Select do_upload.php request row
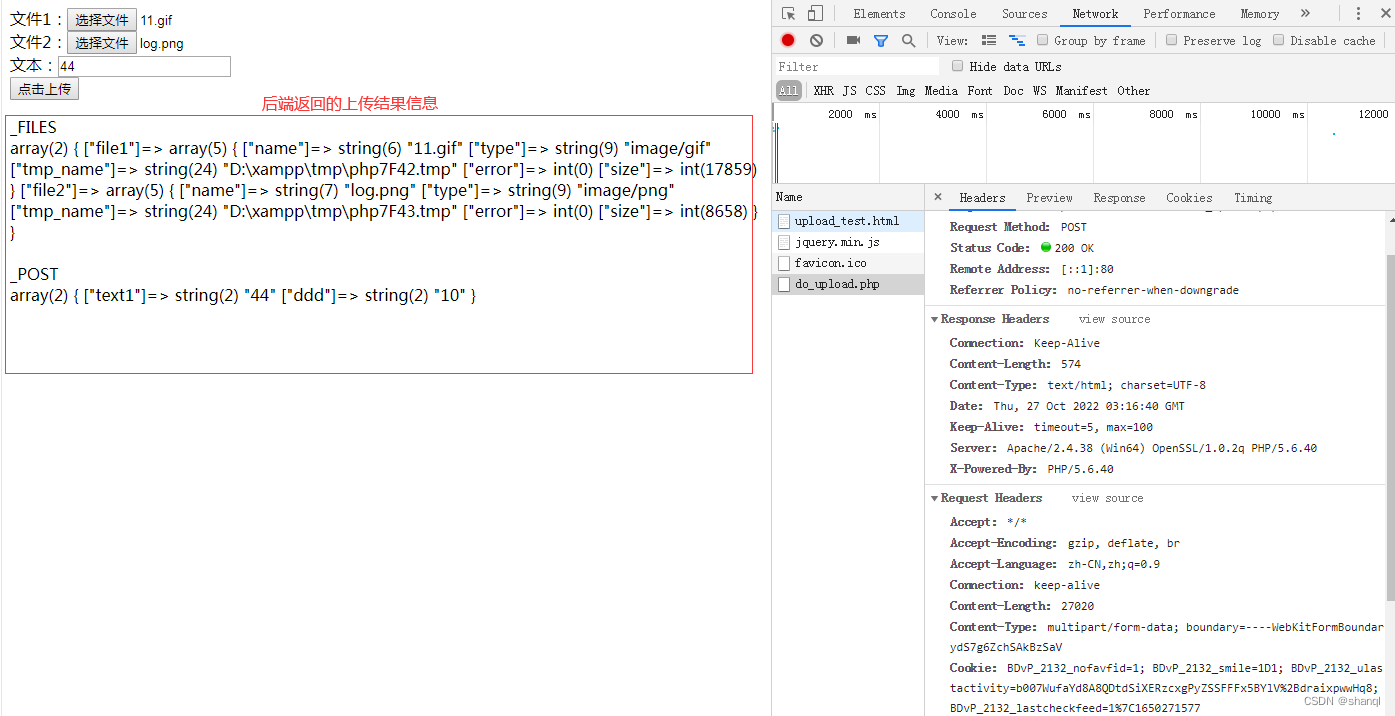This screenshot has height=716, width=1395. point(848,284)
